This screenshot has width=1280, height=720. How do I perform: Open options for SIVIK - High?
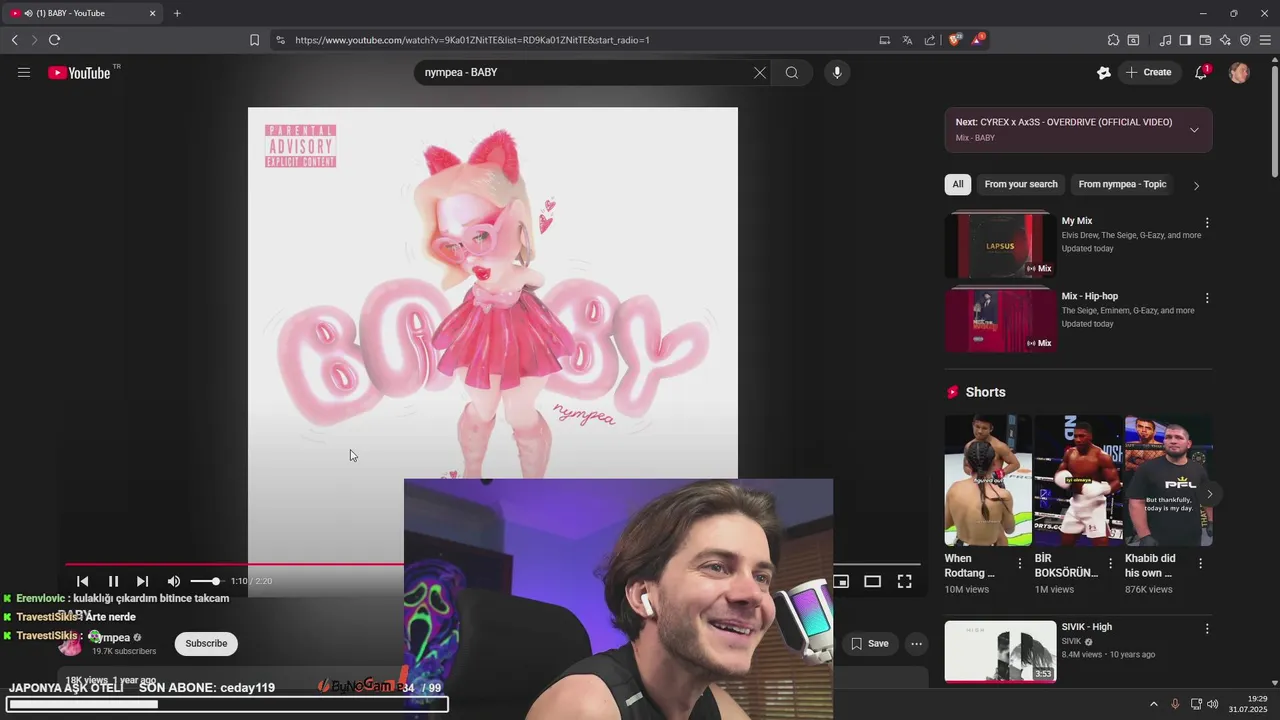[x=1207, y=629]
